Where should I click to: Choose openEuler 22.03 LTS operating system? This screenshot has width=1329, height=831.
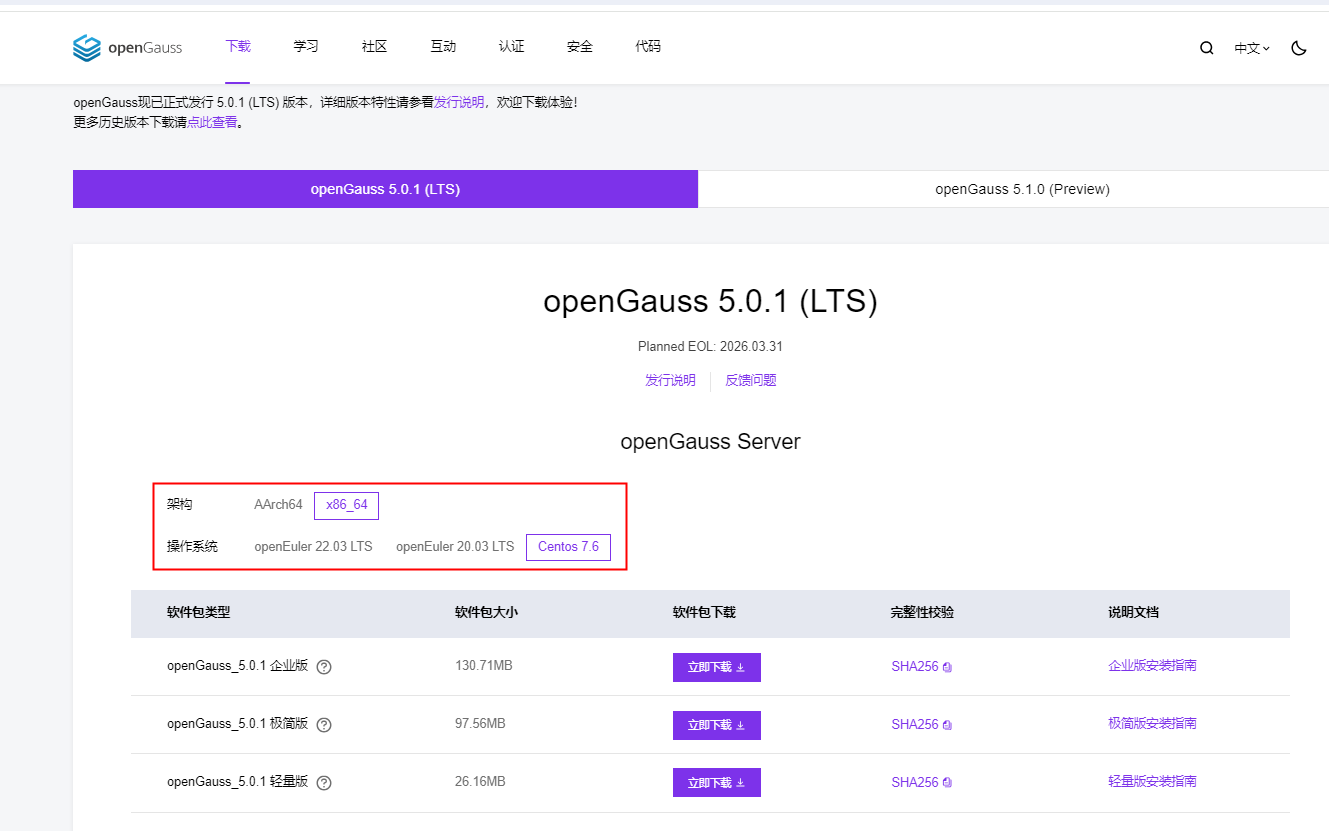(313, 546)
